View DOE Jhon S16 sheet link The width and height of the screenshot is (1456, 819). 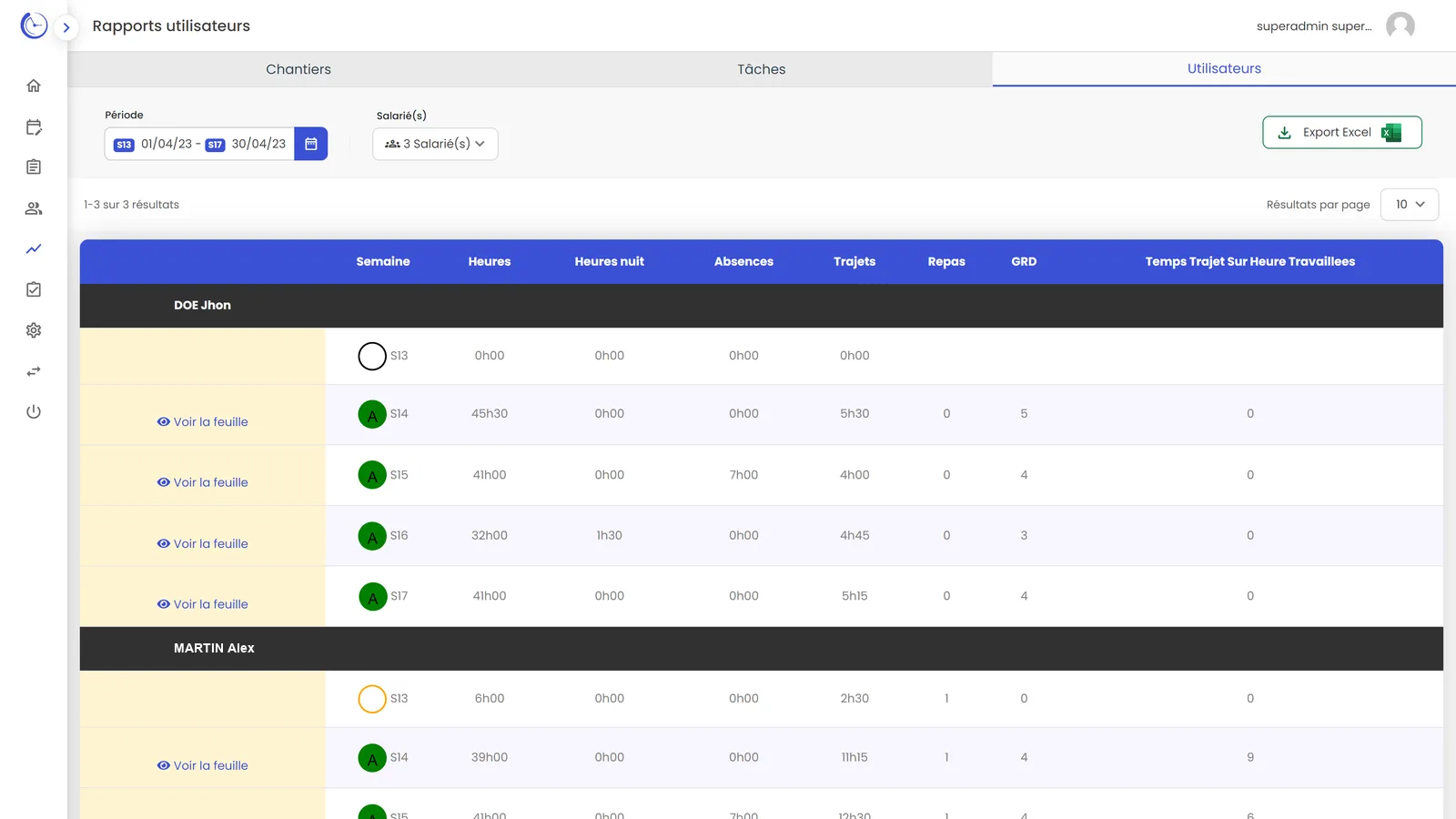(x=202, y=543)
